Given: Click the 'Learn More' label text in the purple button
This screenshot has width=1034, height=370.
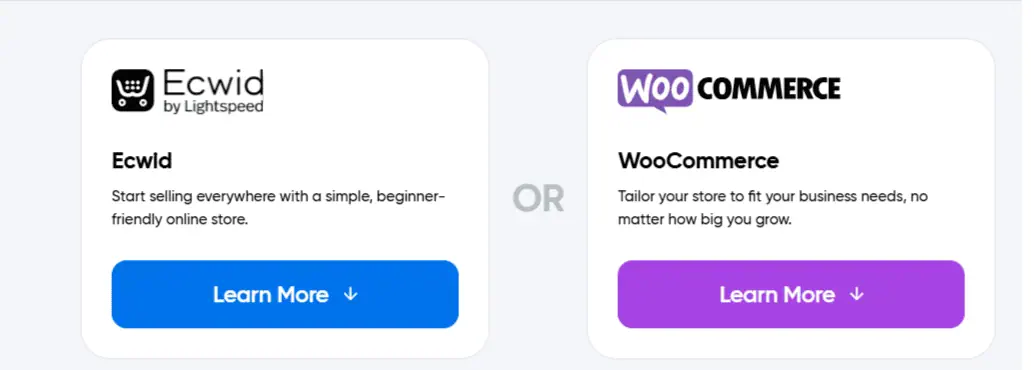Looking at the screenshot, I should pyautogui.click(x=777, y=294).
